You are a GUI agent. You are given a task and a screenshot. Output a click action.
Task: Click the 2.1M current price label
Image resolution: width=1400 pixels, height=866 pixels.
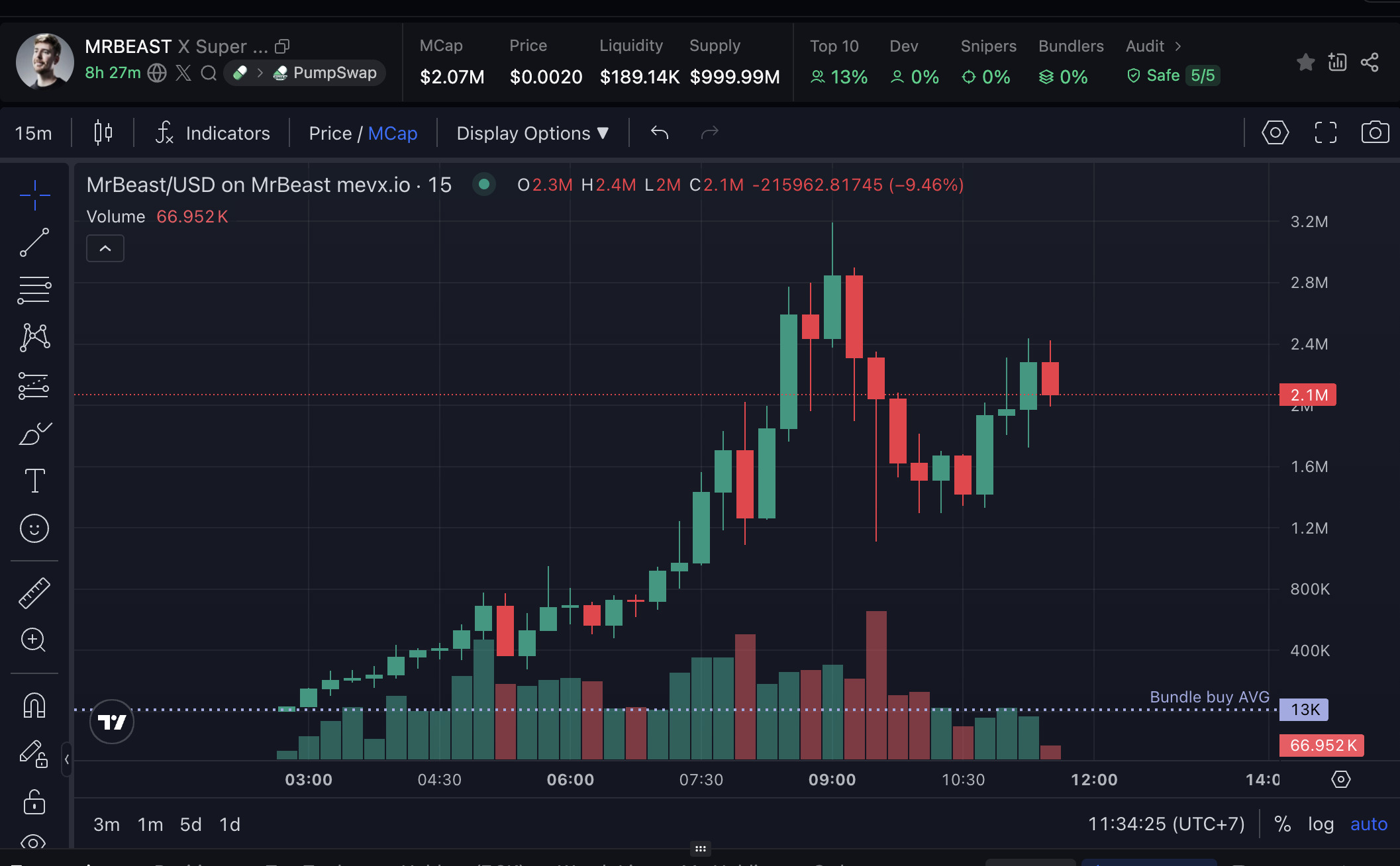pos(1308,395)
